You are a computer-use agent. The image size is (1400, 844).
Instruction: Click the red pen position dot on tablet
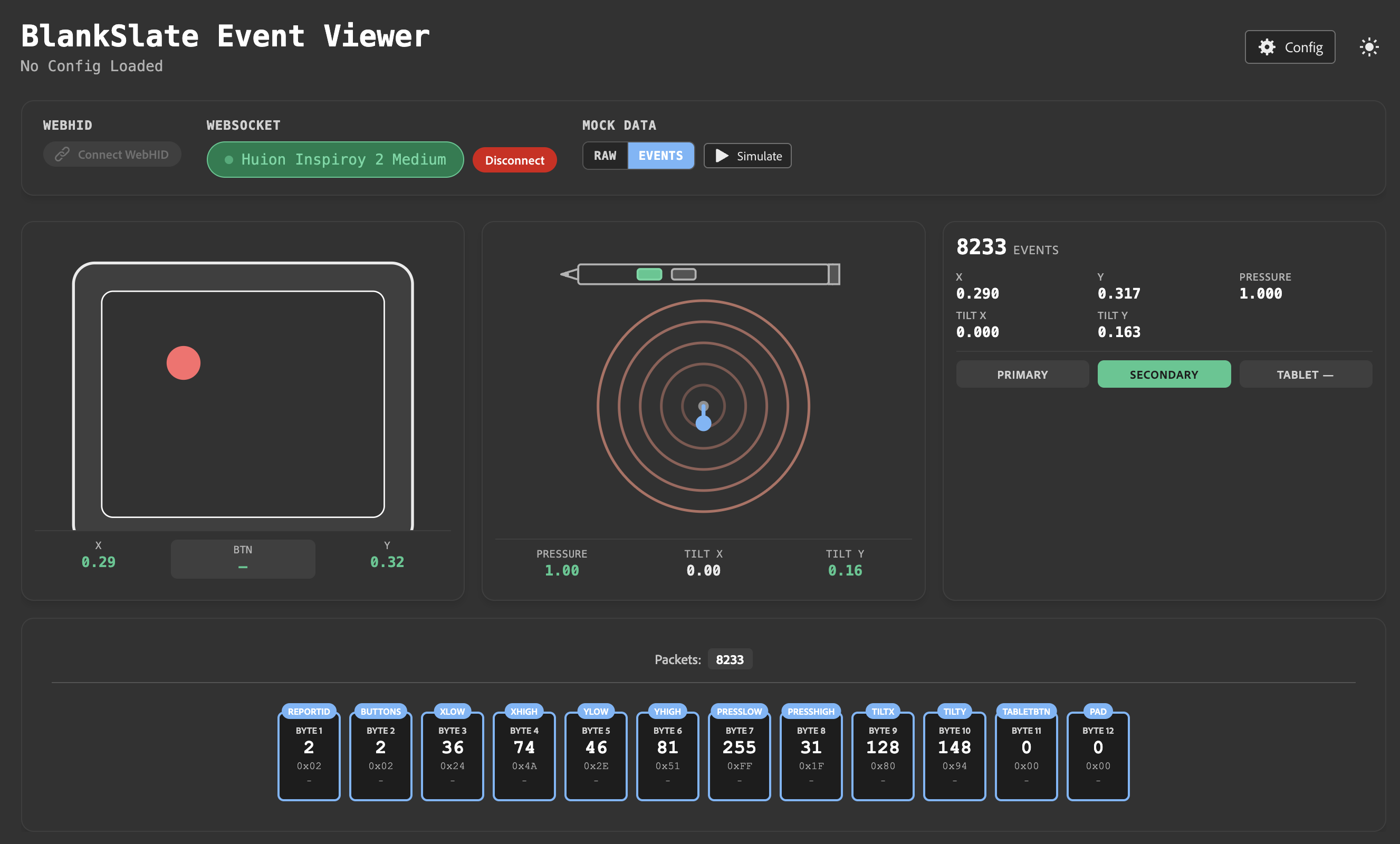184,362
